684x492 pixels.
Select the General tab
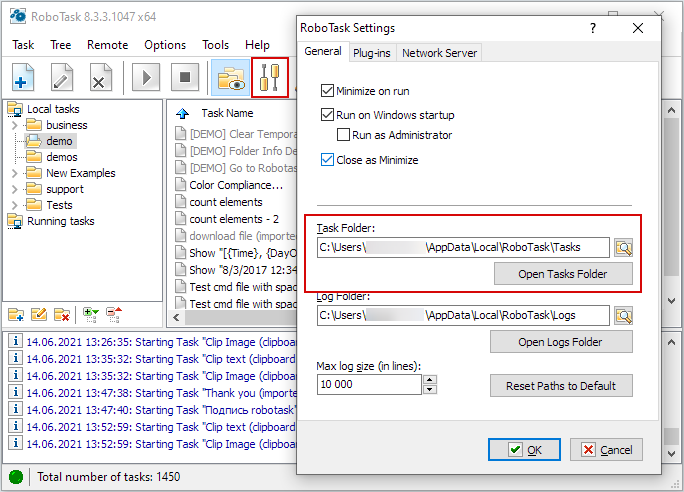[323, 51]
